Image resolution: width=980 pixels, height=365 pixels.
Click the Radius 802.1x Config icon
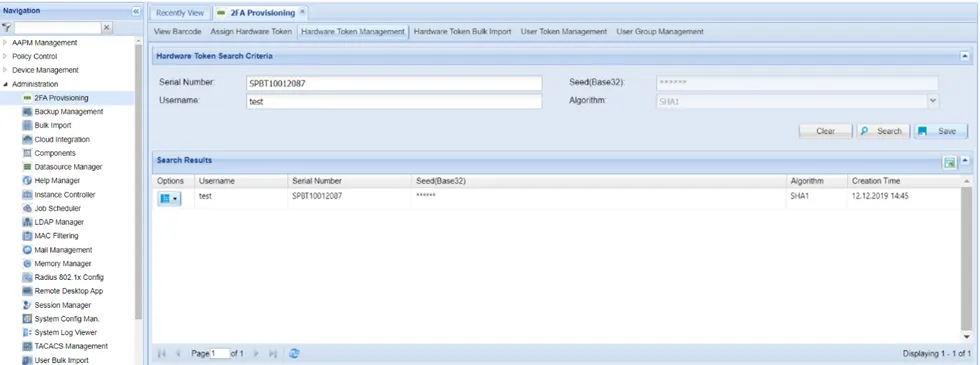click(x=27, y=278)
